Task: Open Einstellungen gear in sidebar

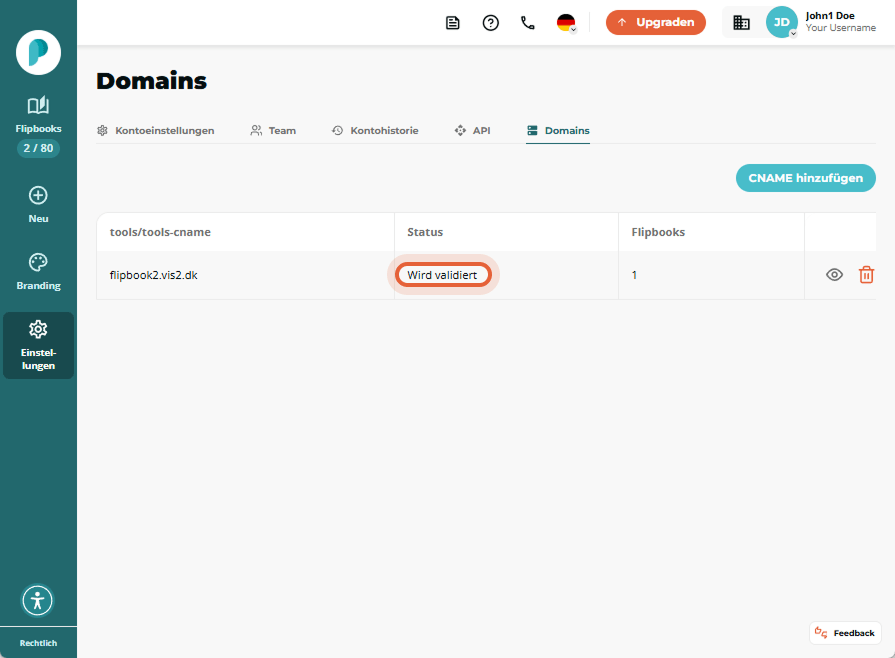Action: tap(38, 345)
